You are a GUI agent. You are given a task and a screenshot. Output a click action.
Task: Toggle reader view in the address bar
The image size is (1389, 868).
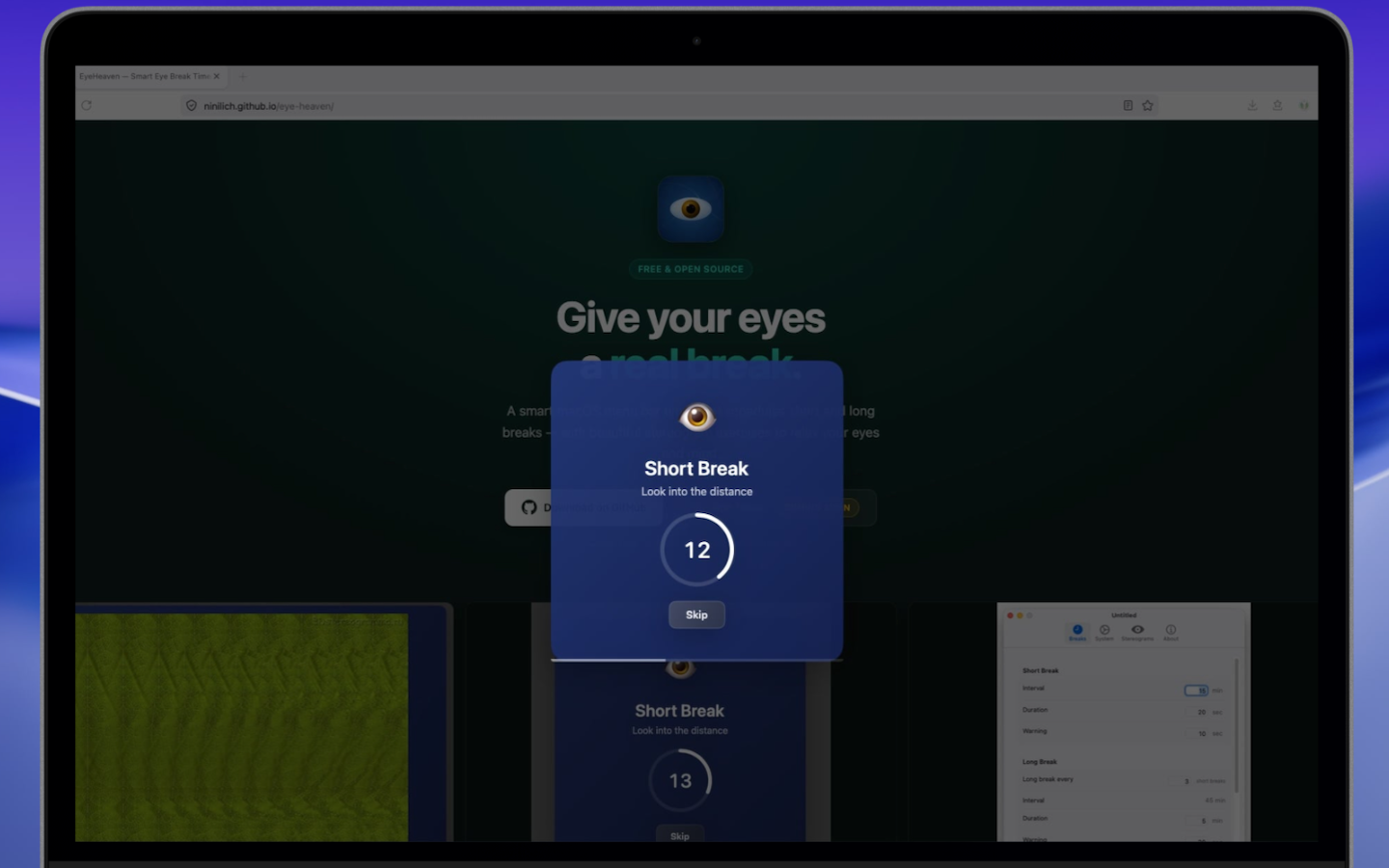point(1128,105)
